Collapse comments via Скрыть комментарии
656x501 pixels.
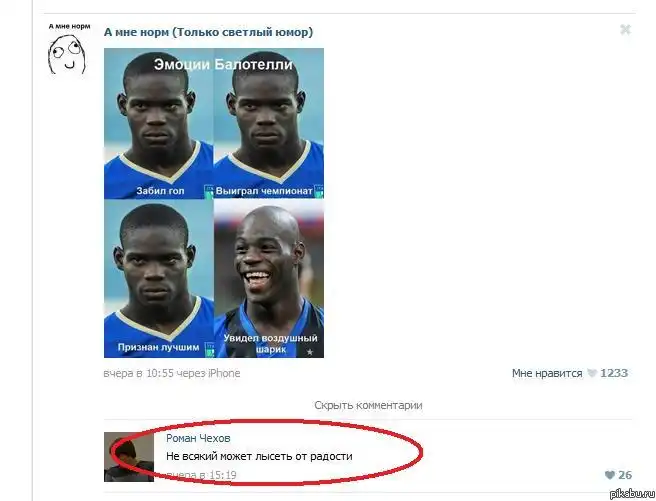coord(368,405)
